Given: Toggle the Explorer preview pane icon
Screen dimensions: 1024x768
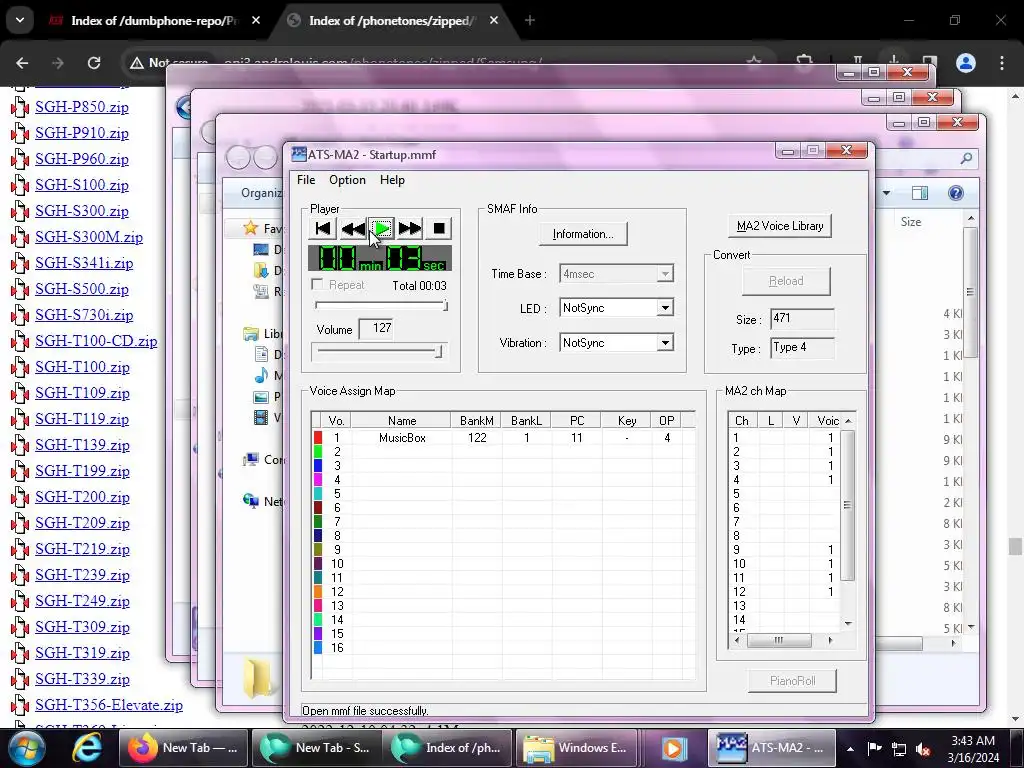Looking at the screenshot, I should (x=920, y=193).
